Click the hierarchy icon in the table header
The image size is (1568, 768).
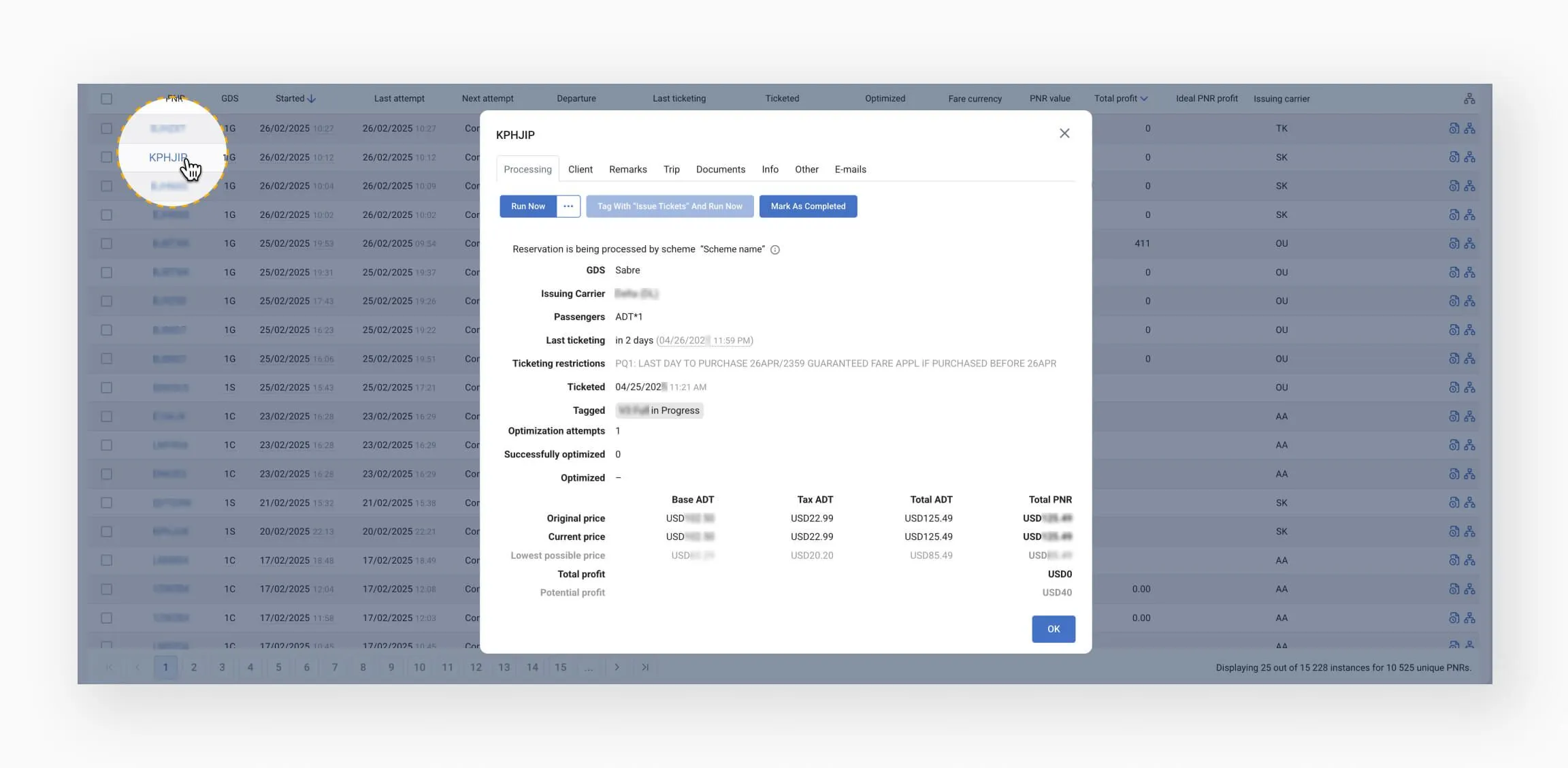click(x=1469, y=98)
